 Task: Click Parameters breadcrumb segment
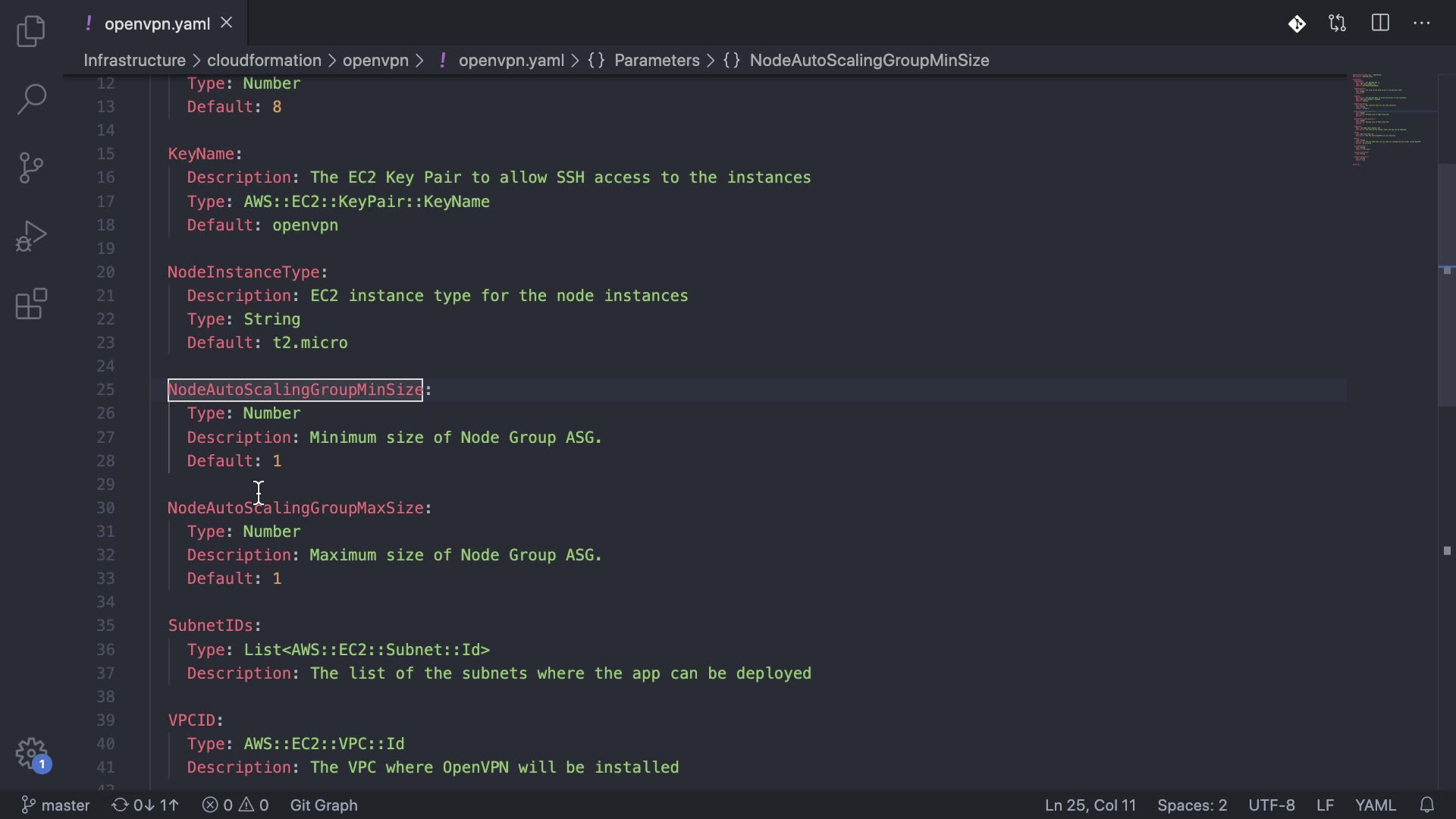(x=657, y=61)
